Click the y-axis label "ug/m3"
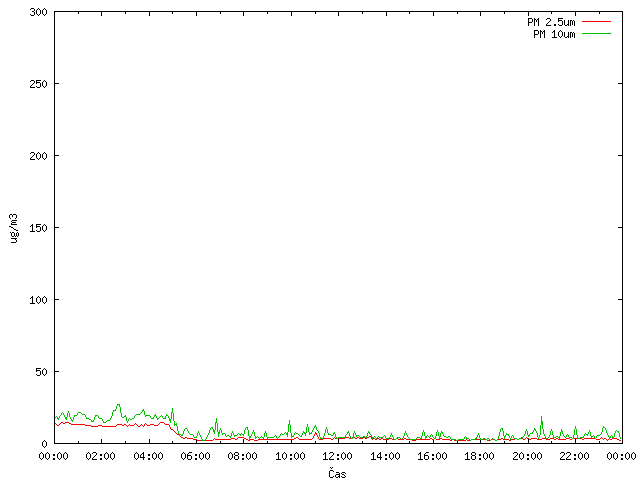 click(x=14, y=228)
